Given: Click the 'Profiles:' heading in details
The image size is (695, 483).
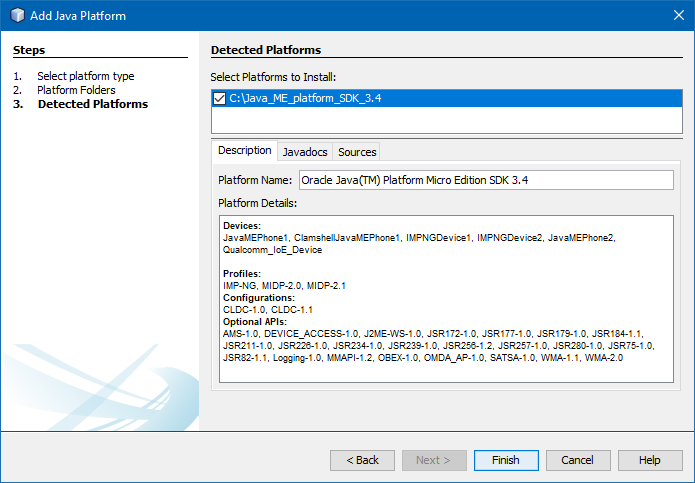Looking at the screenshot, I should coord(242,274).
